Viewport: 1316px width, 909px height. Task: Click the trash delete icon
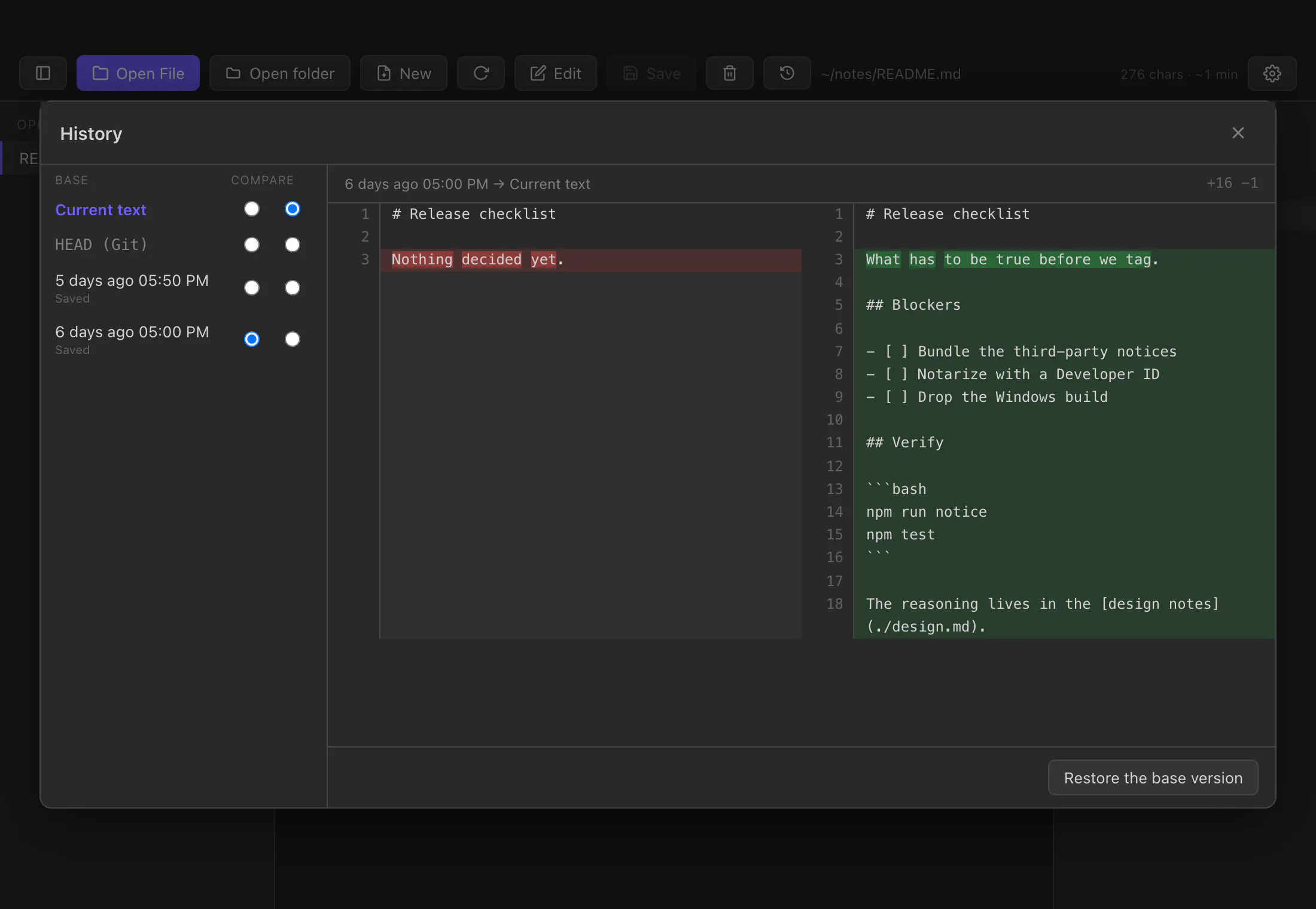click(x=730, y=73)
